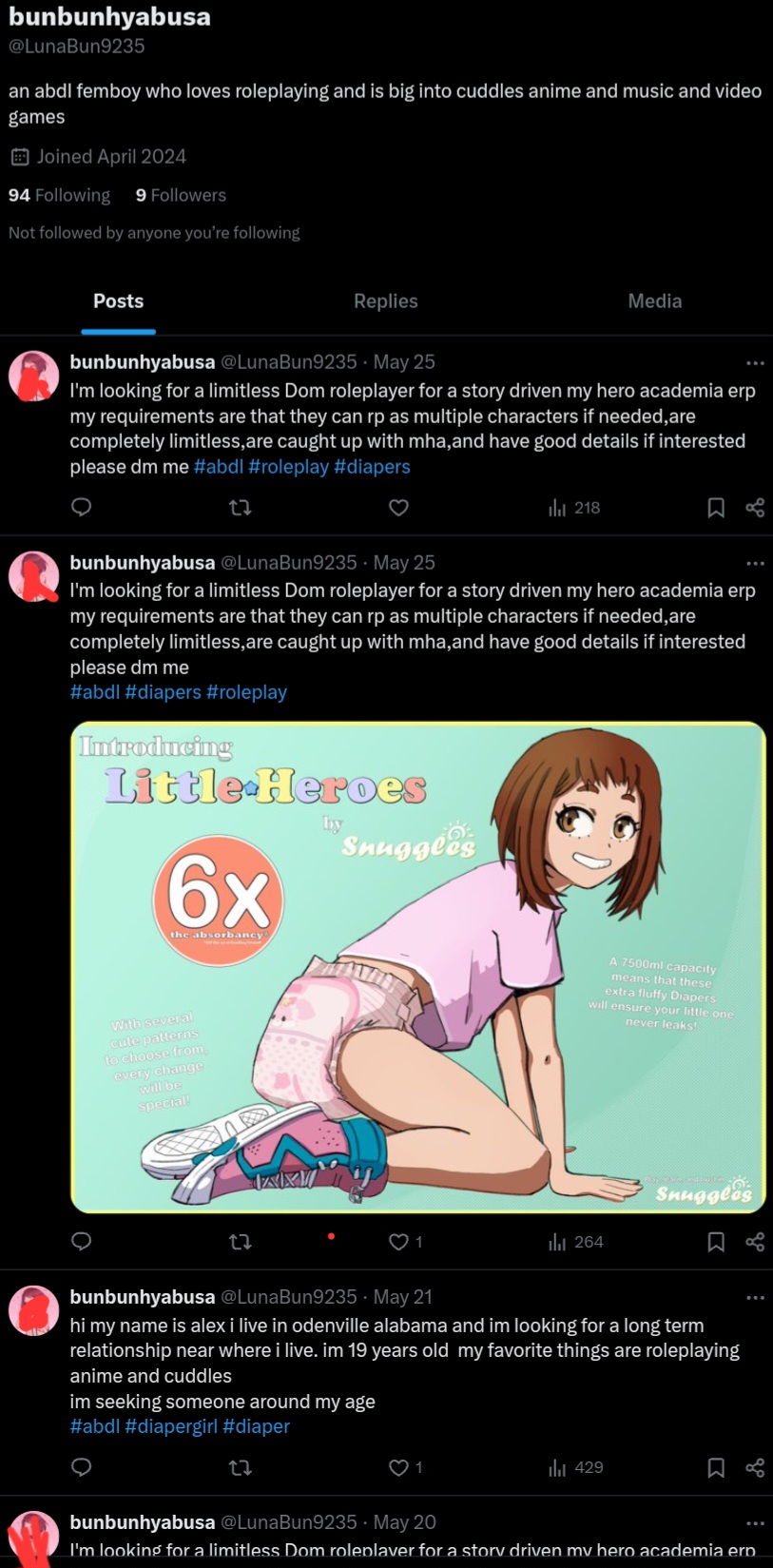Viewport: 773px width, 1568px height.
Task: Repost the post with 264 views
Action: (x=241, y=1242)
